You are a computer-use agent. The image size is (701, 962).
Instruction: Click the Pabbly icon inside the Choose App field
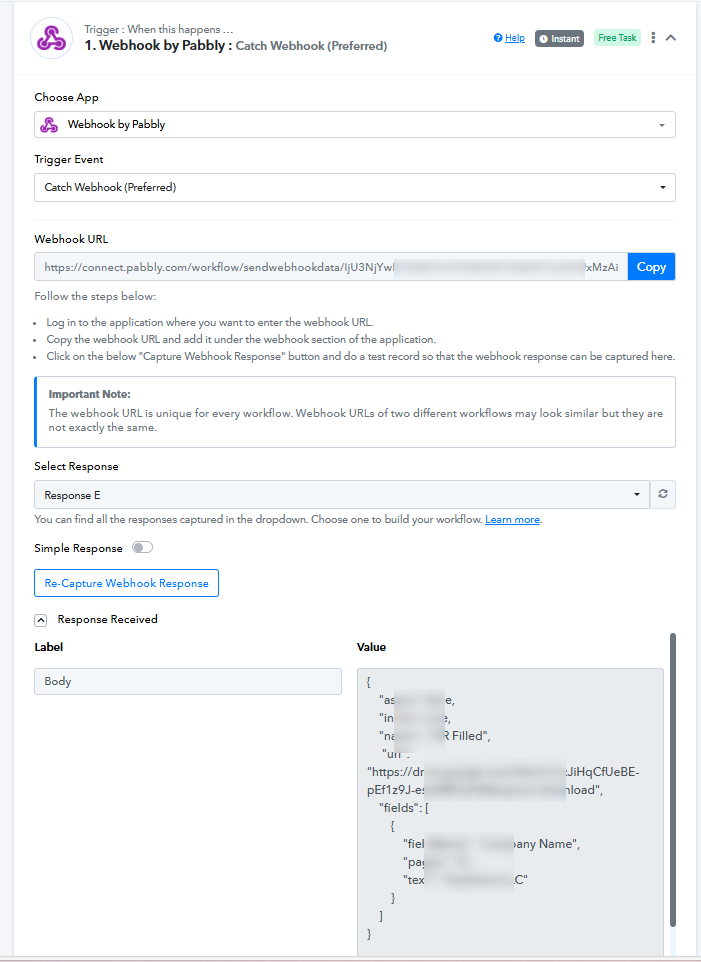[49, 125]
